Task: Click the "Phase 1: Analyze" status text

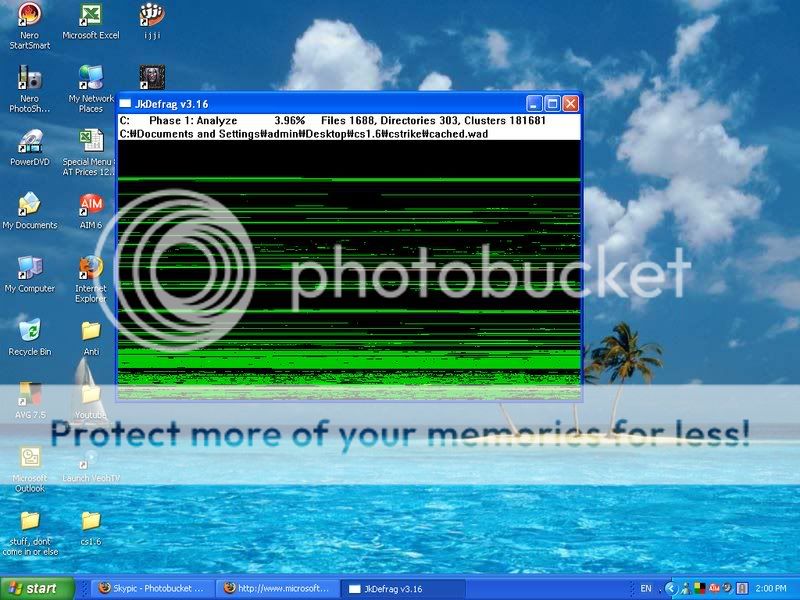Action: pos(193,121)
